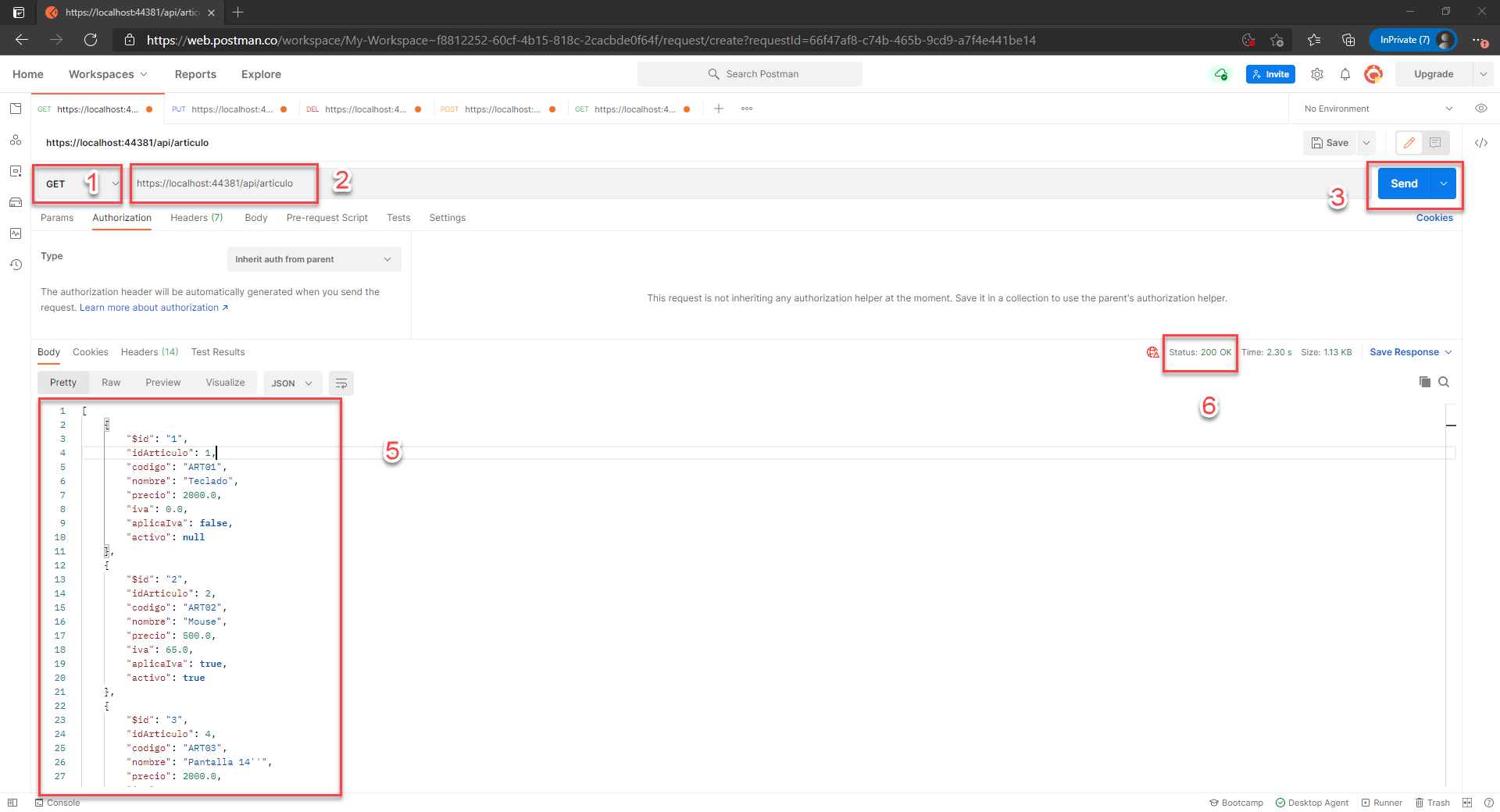Open help icon in status bar

(1488, 803)
